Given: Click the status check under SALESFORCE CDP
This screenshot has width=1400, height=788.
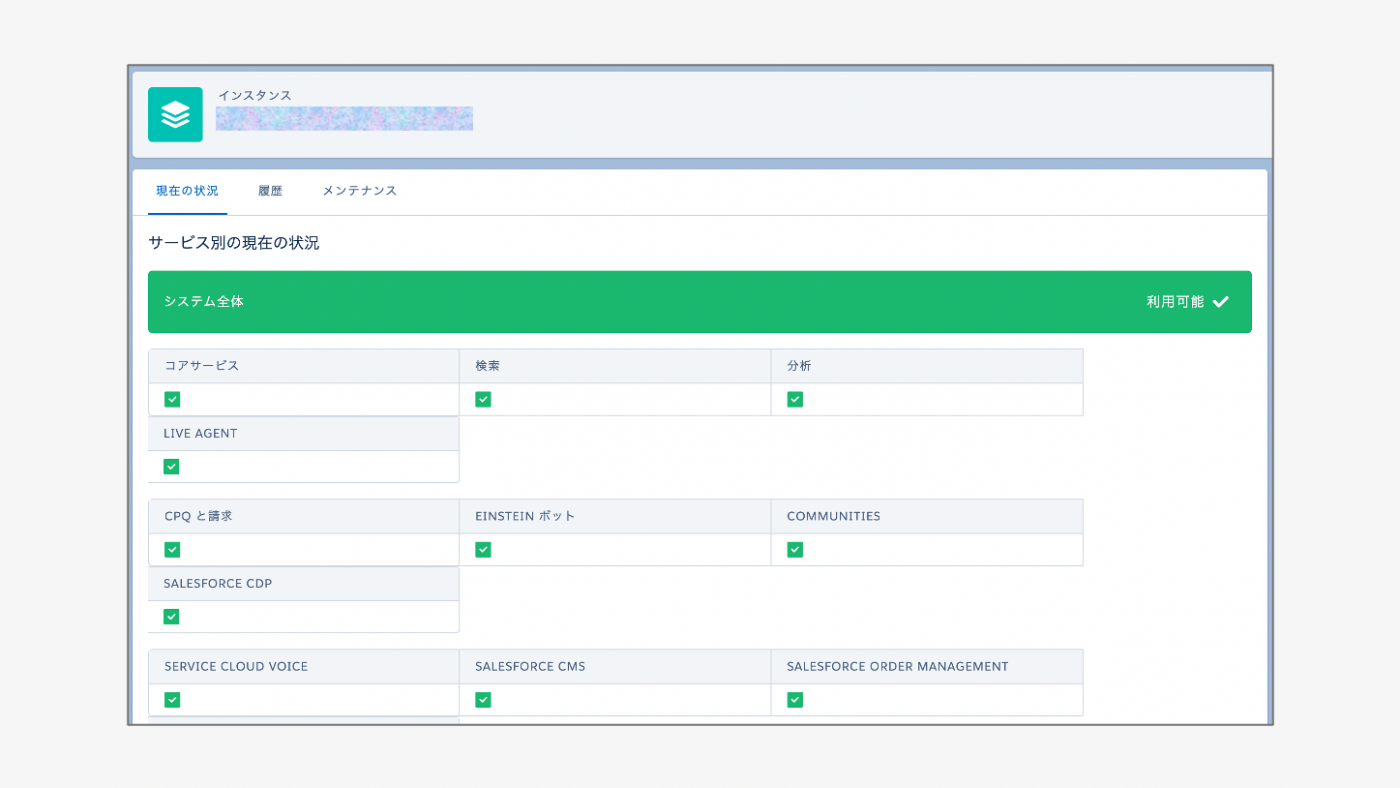Looking at the screenshot, I should click(171, 616).
